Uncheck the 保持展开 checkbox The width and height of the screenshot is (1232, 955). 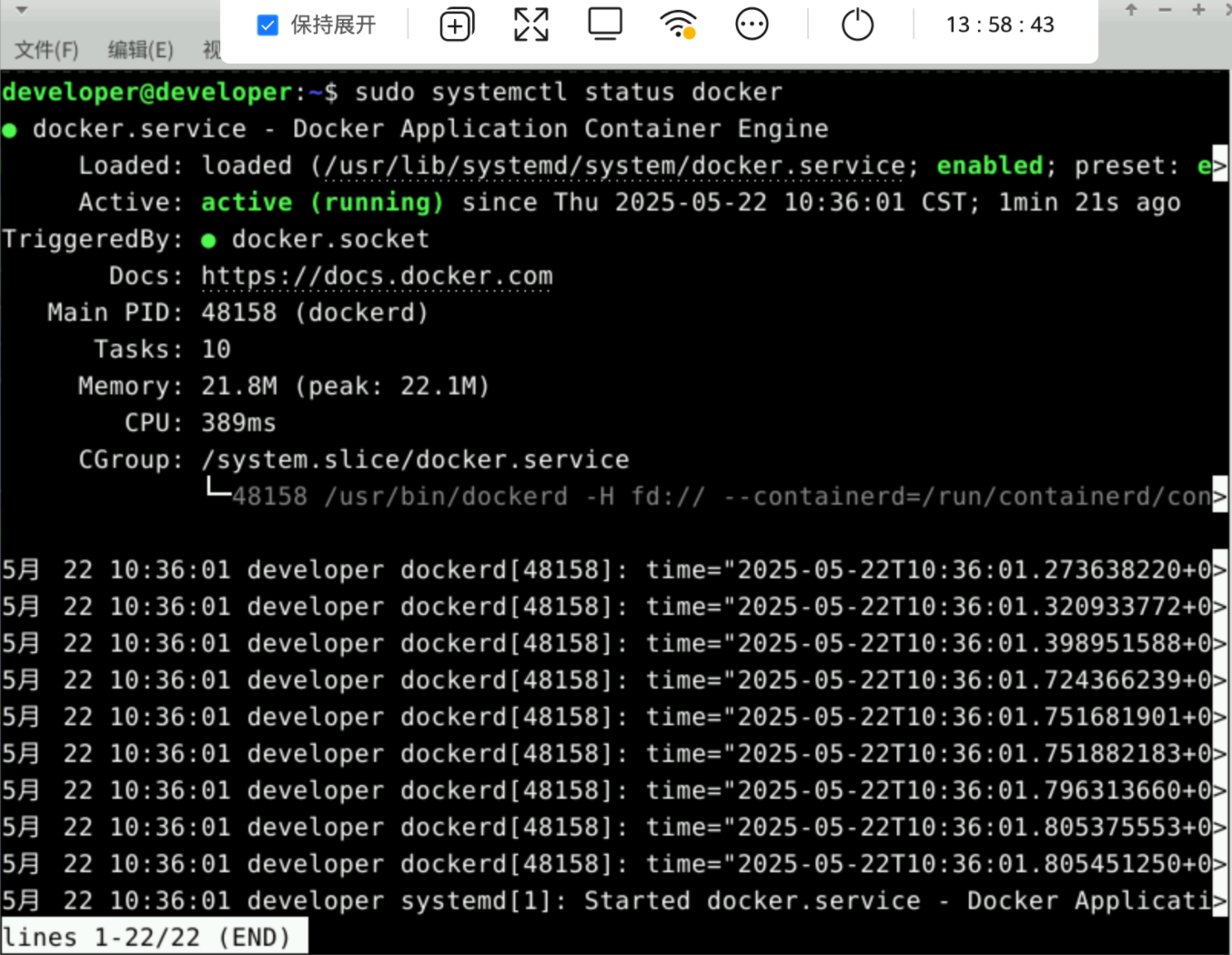click(268, 25)
